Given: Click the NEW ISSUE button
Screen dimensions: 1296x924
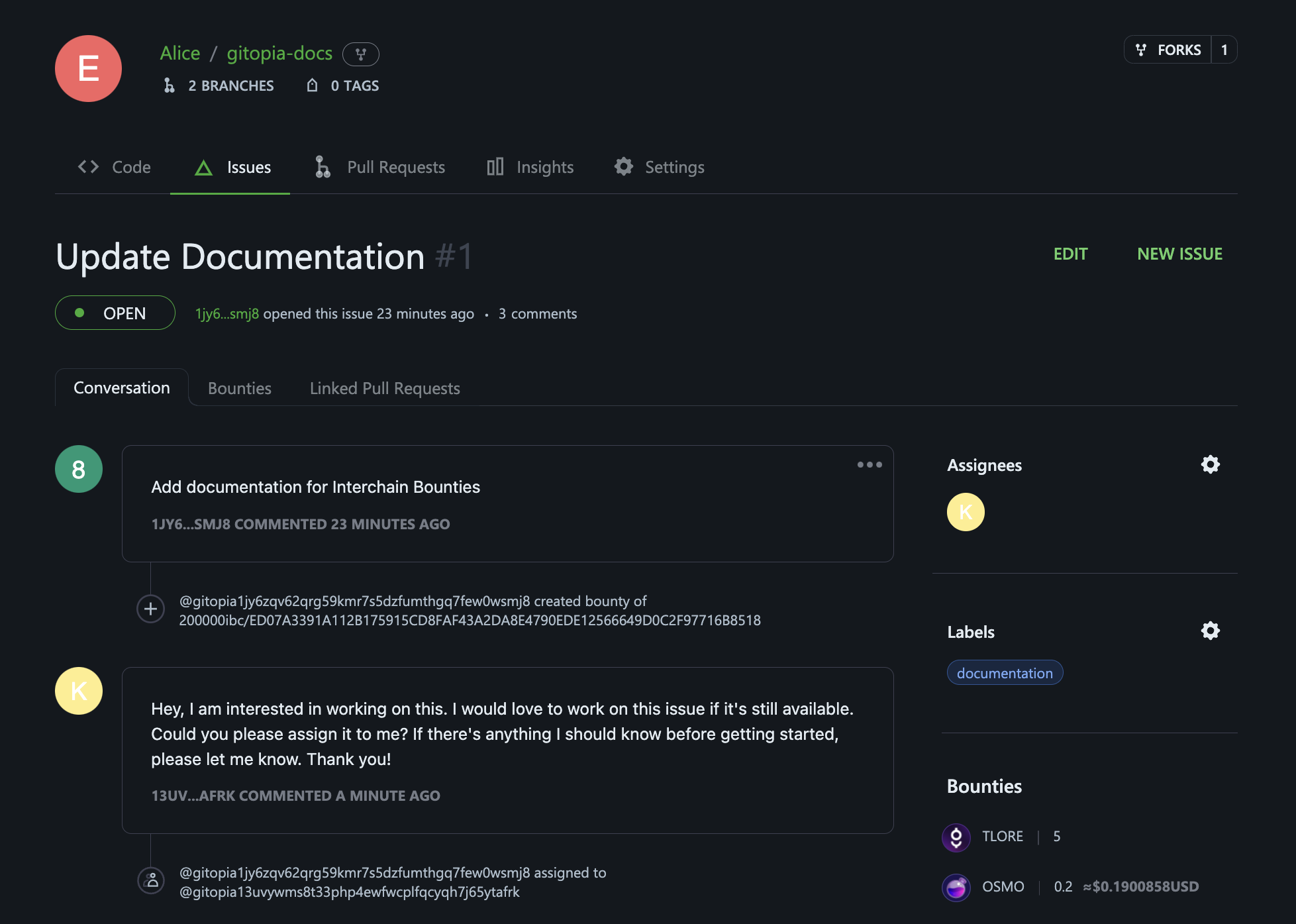Looking at the screenshot, I should pyautogui.click(x=1179, y=254).
